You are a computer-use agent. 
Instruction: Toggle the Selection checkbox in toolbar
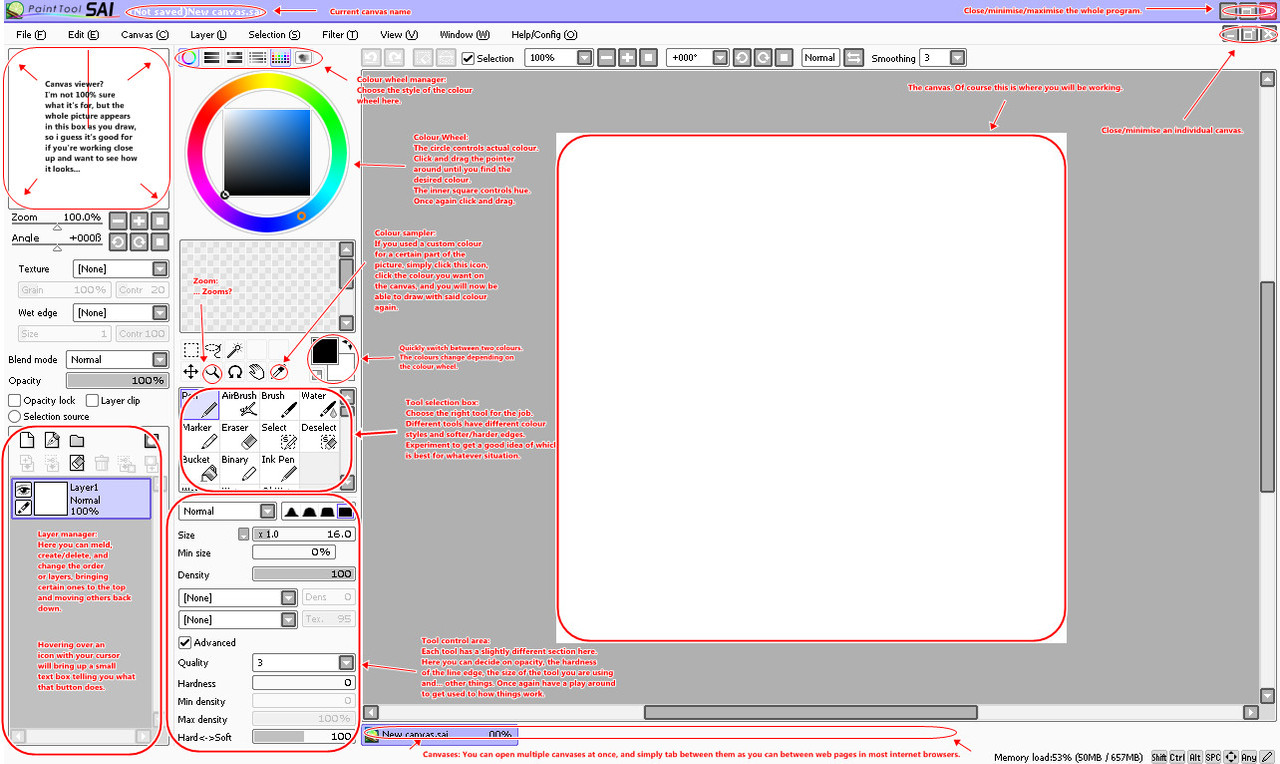coord(468,58)
